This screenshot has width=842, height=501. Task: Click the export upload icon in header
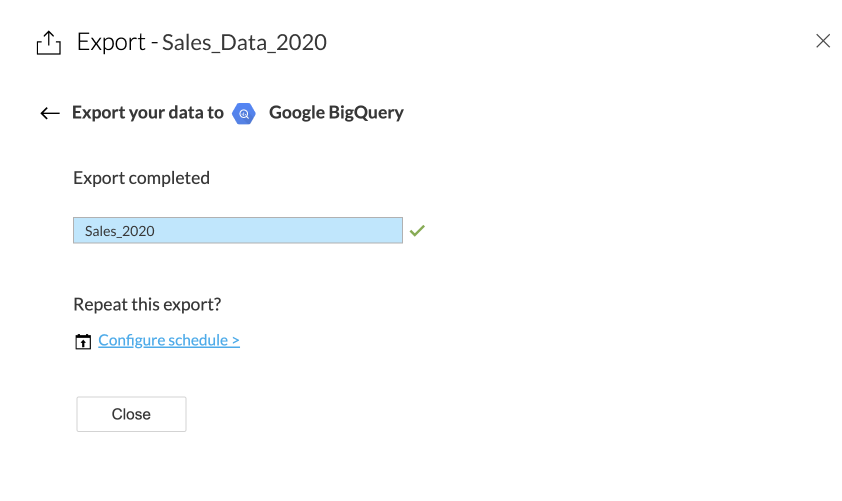(x=48, y=42)
